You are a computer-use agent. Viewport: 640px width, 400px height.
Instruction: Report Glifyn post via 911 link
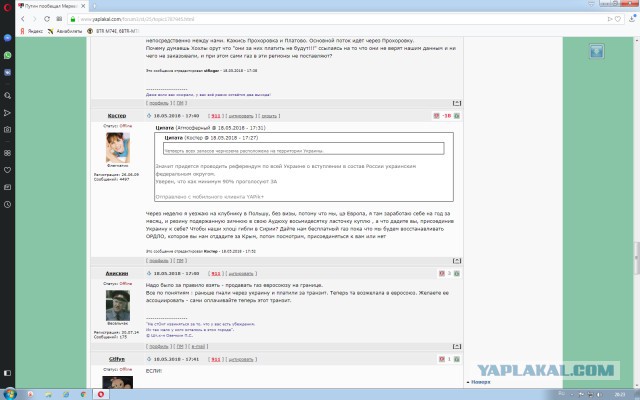[216, 360]
